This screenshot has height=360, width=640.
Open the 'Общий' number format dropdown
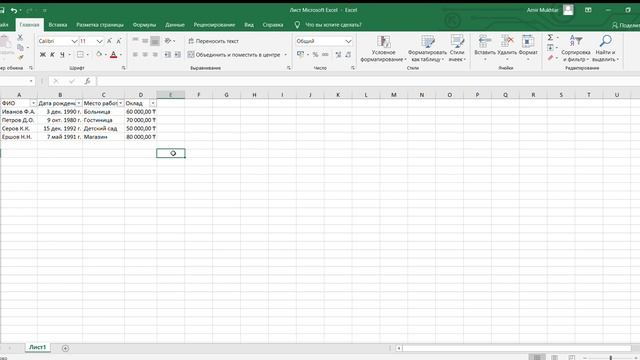click(x=348, y=41)
